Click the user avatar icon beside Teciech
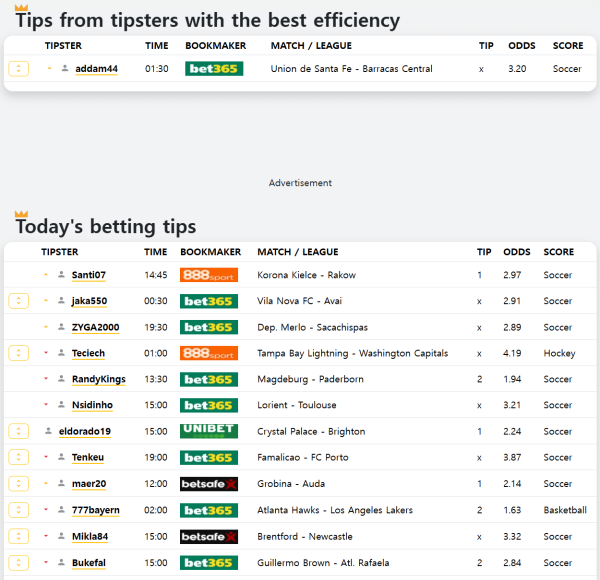This screenshot has width=600, height=580. tap(62, 353)
